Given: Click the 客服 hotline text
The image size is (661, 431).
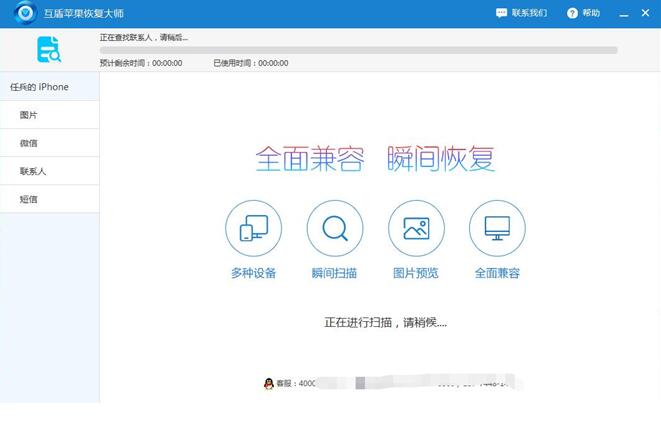Looking at the screenshot, I should tap(296, 383).
